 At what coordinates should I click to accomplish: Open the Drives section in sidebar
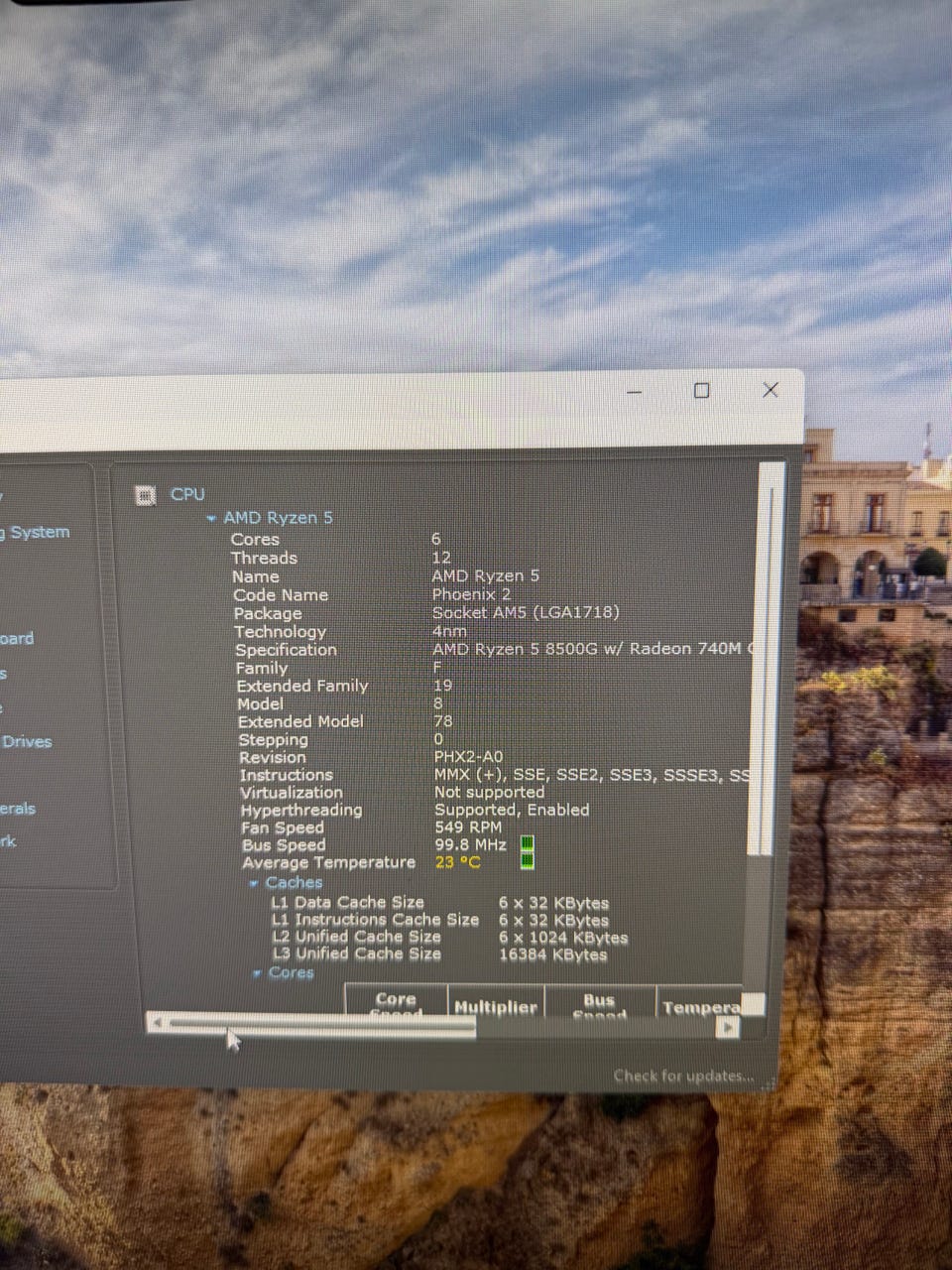click(26, 741)
